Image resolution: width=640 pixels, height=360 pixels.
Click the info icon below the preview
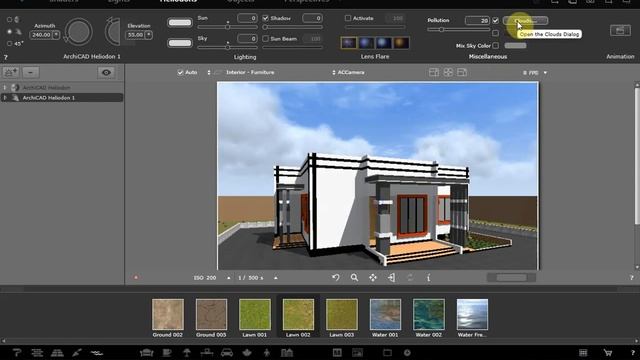[428, 278]
